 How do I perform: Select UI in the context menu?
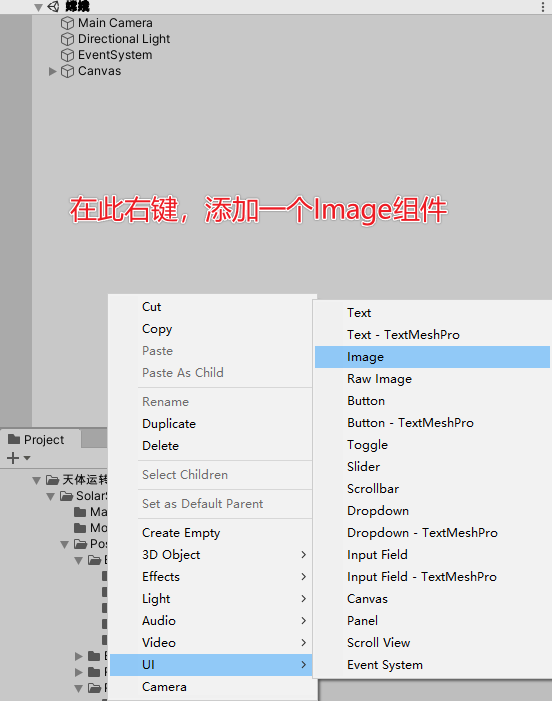click(211, 665)
